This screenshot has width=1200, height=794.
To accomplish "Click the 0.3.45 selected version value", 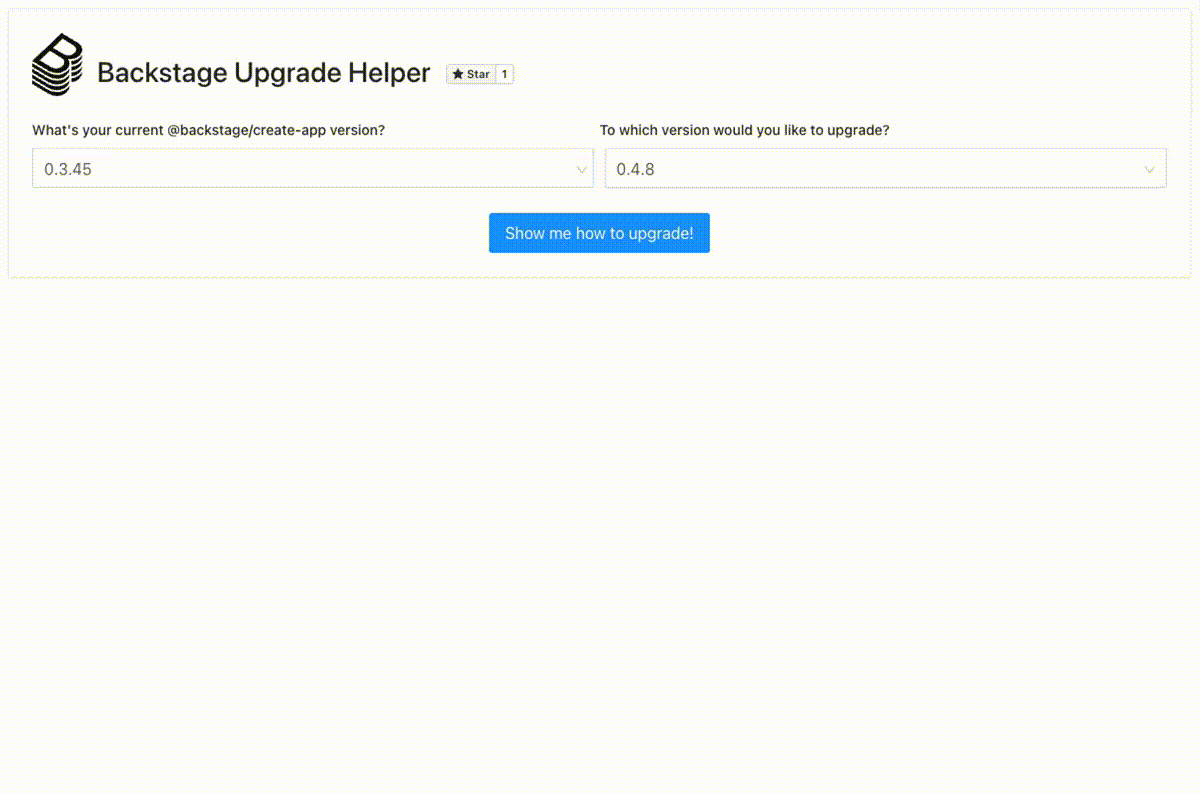I will [x=68, y=169].
